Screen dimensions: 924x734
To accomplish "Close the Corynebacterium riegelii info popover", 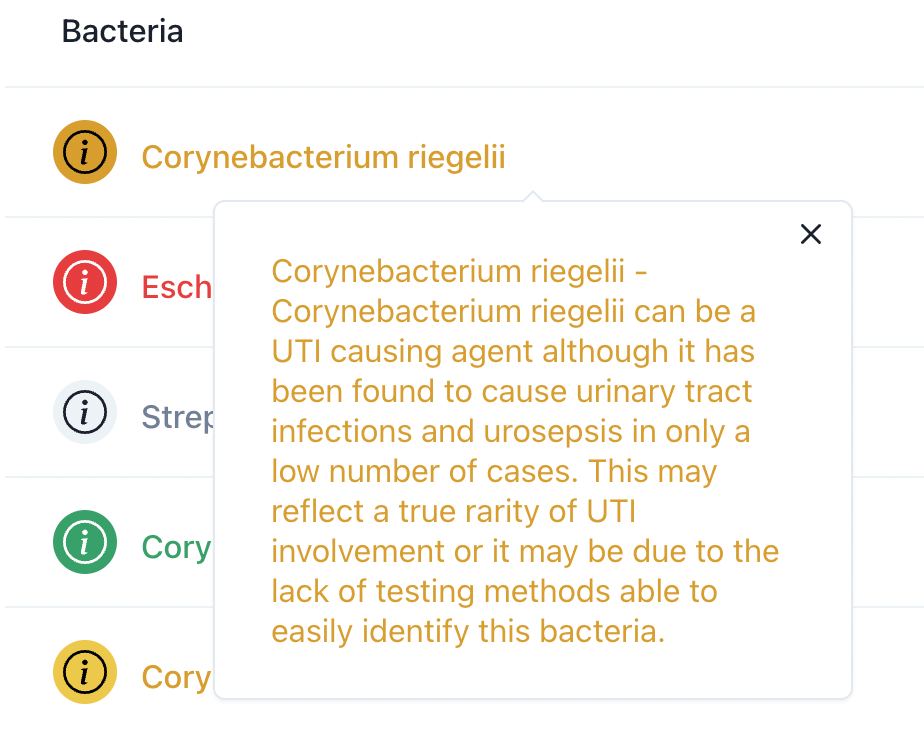I will coord(811,234).
